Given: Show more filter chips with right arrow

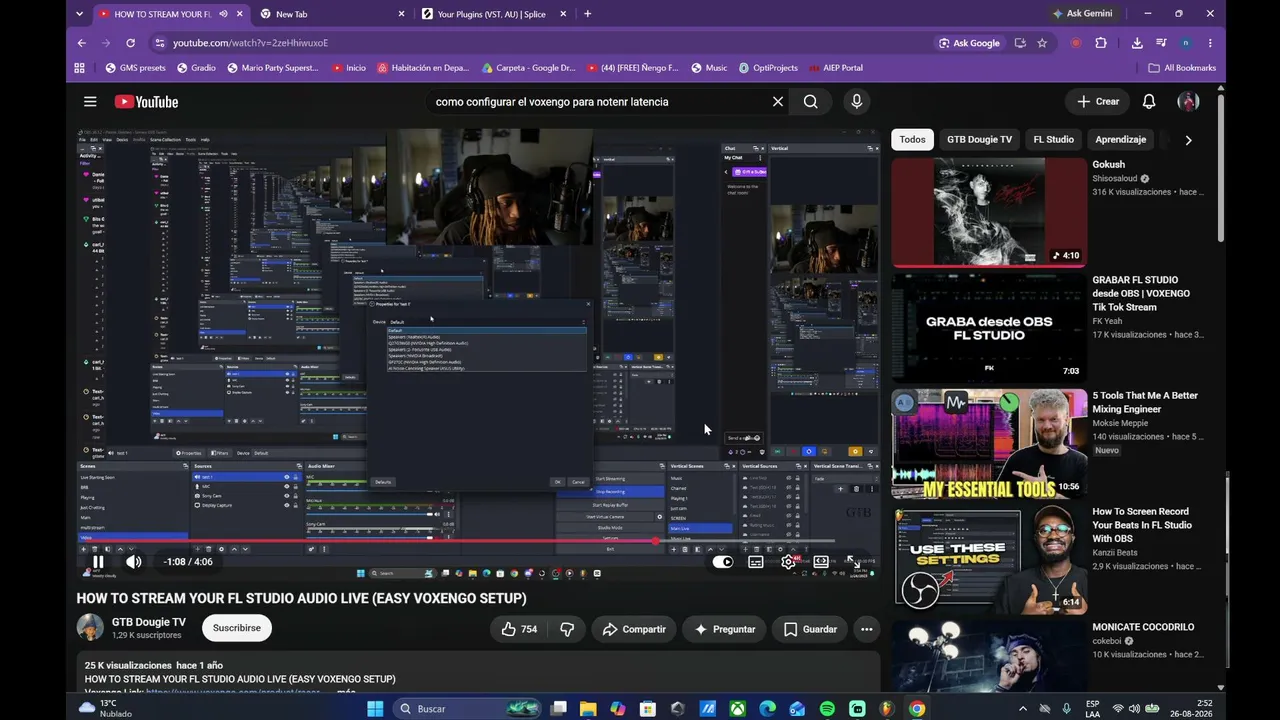Looking at the screenshot, I should (x=1188, y=140).
